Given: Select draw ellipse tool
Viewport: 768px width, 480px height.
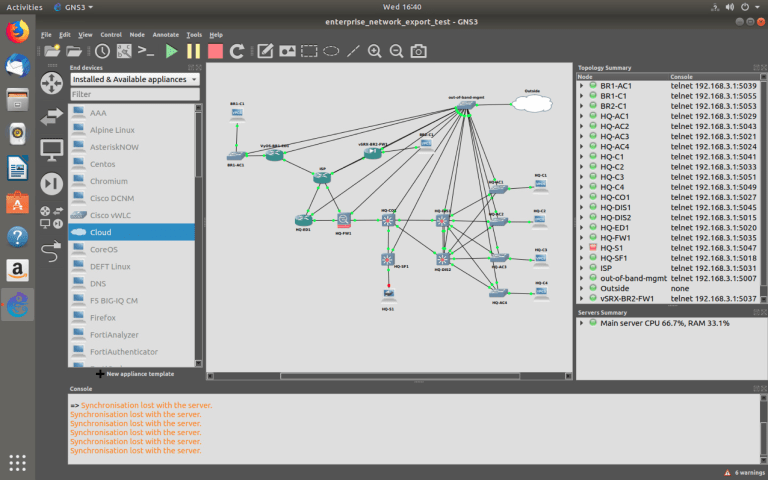Looking at the screenshot, I should [x=331, y=51].
